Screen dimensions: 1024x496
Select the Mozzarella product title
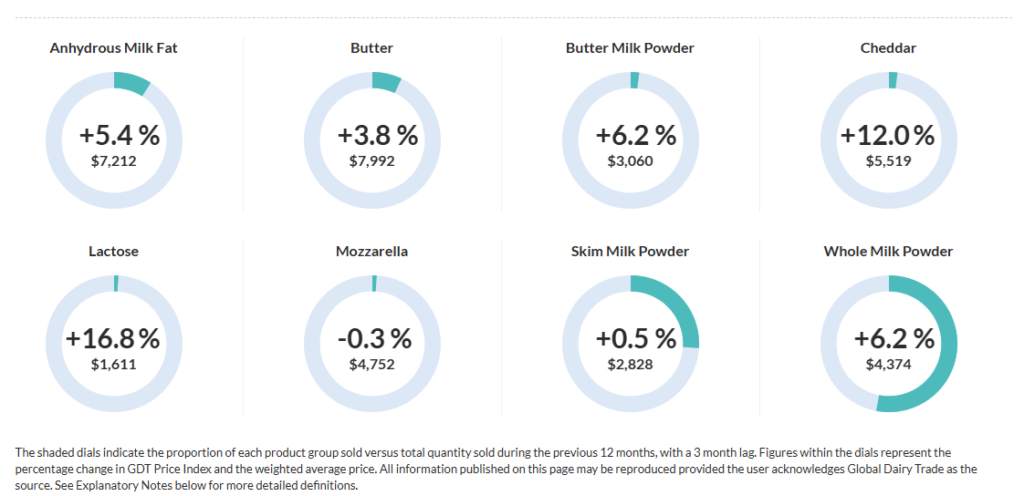372,252
